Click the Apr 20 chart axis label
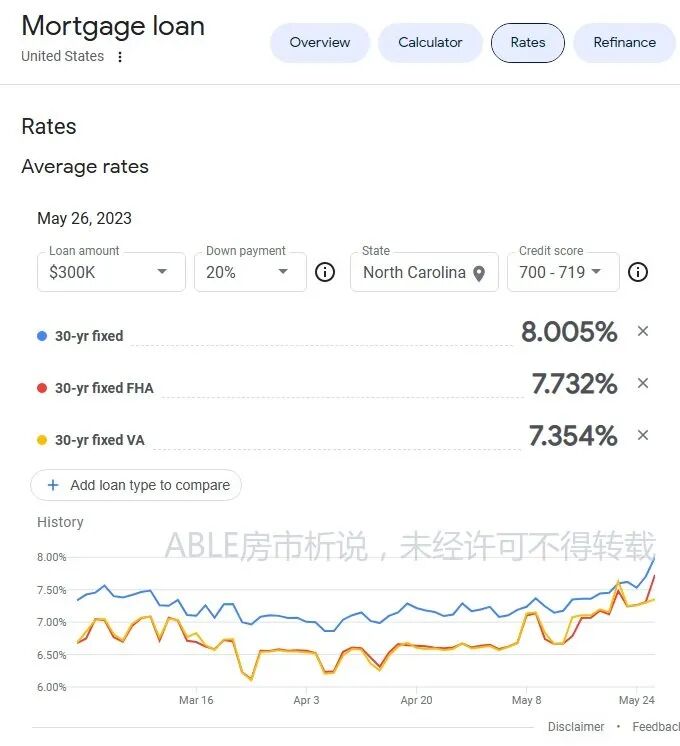 coord(416,700)
